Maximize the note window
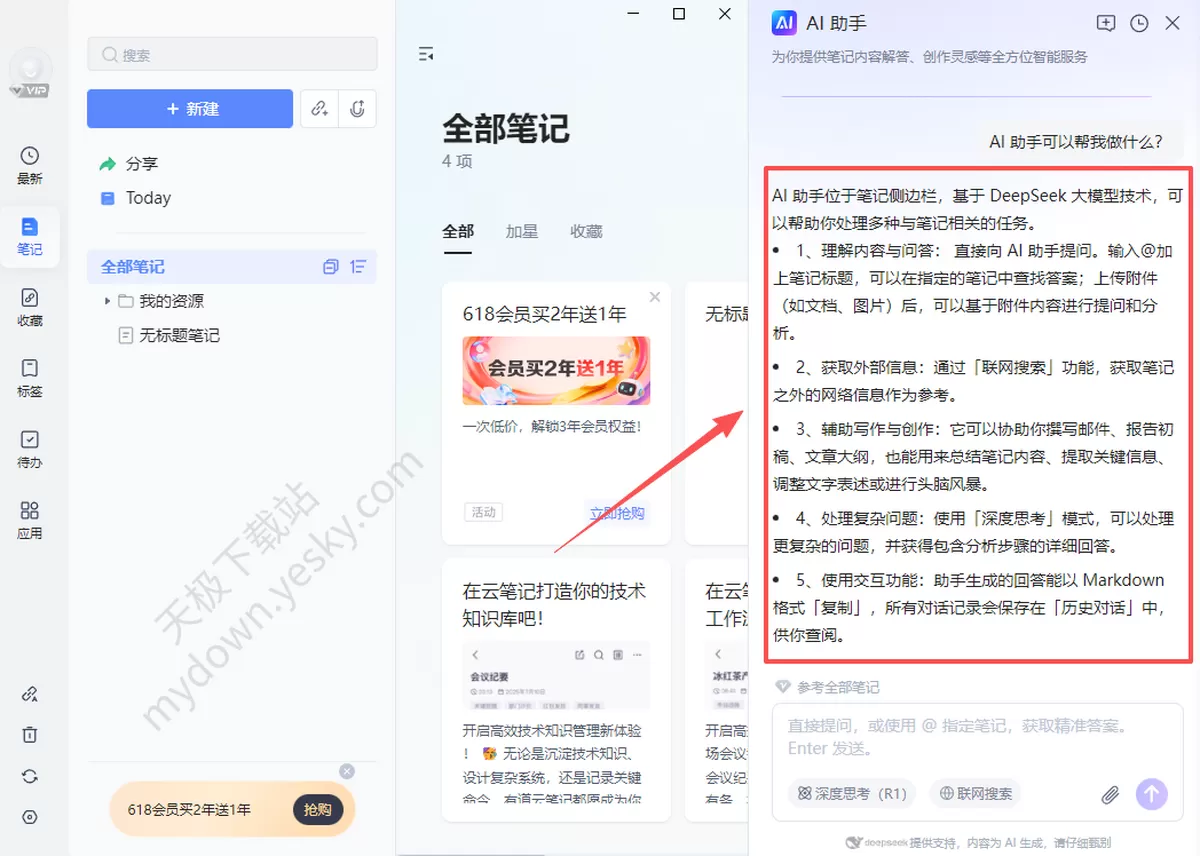 click(x=679, y=13)
